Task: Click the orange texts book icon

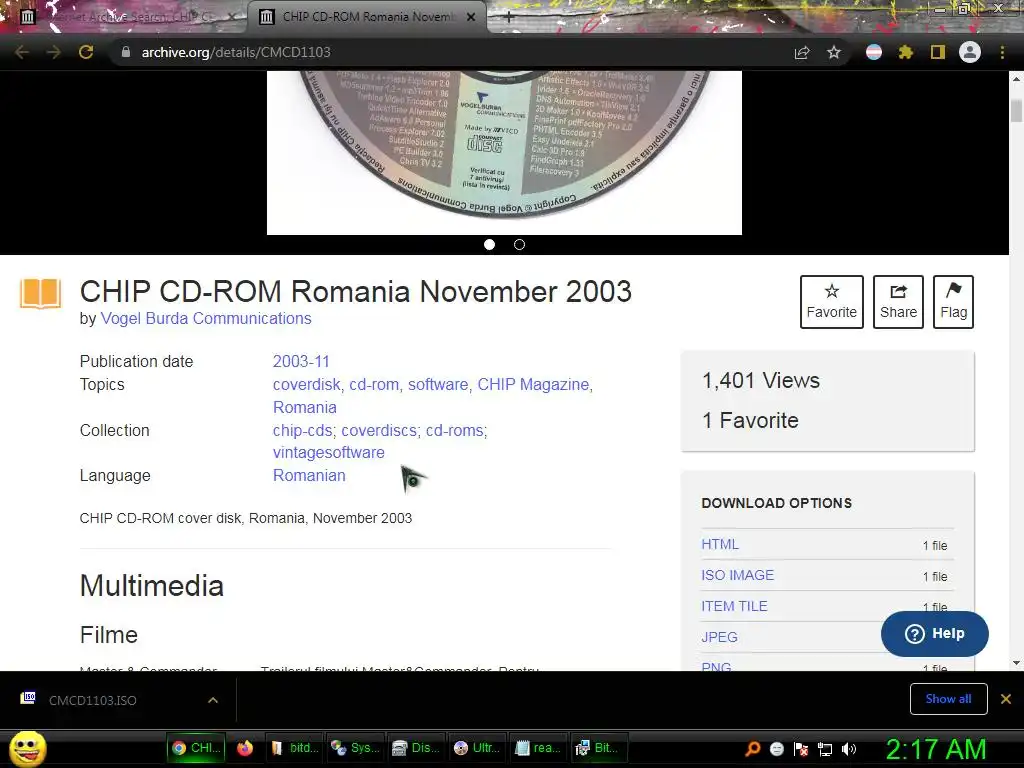Action: pos(40,293)
